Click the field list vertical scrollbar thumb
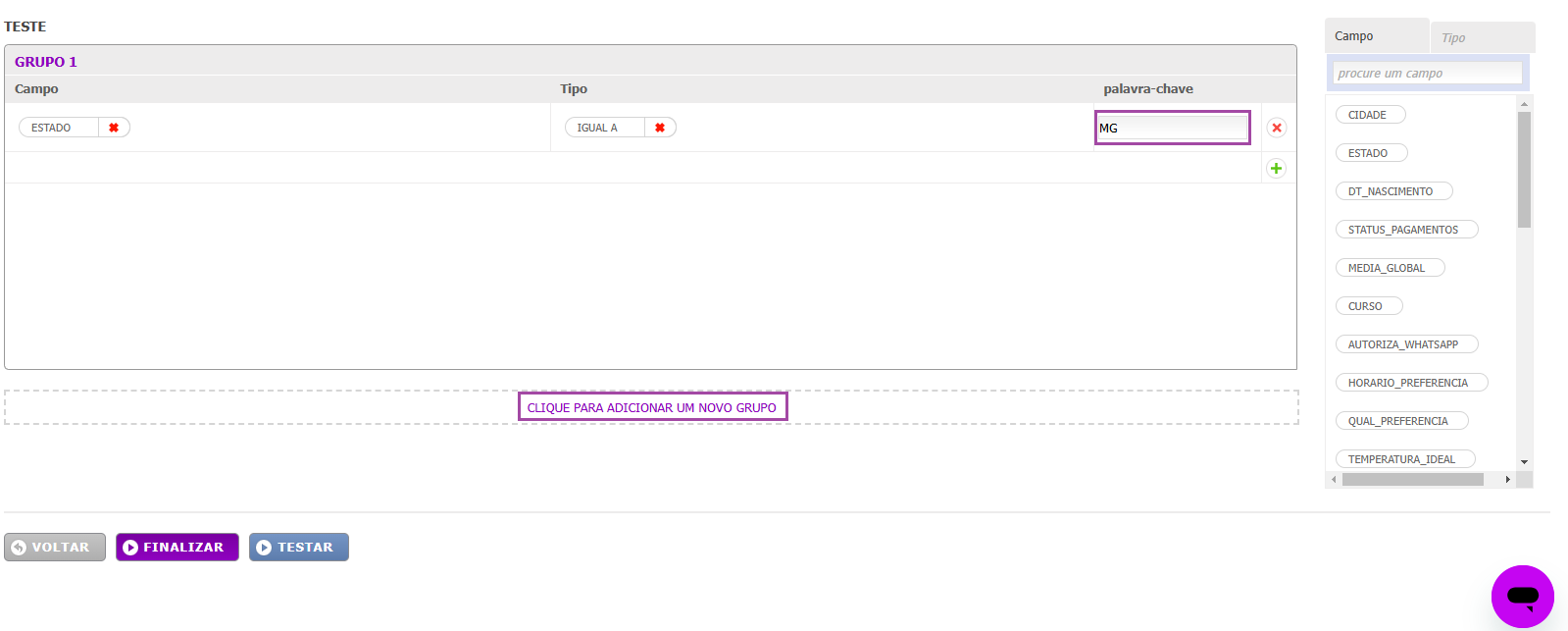This screenshot has width=1568, height=631. click(x=1524, y=170)
